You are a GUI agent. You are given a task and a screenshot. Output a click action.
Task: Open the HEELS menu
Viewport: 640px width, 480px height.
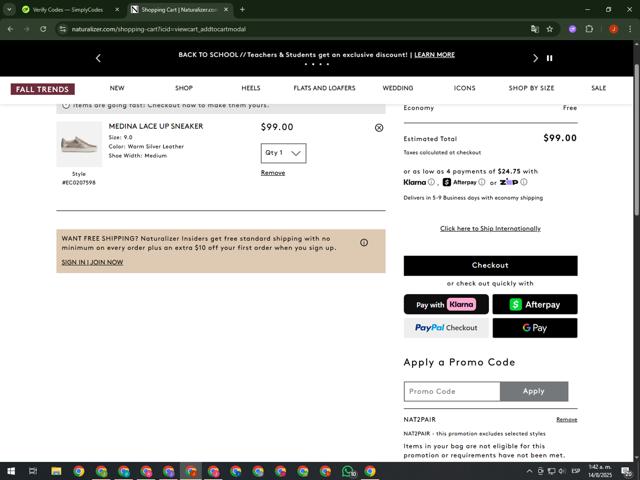251,88
